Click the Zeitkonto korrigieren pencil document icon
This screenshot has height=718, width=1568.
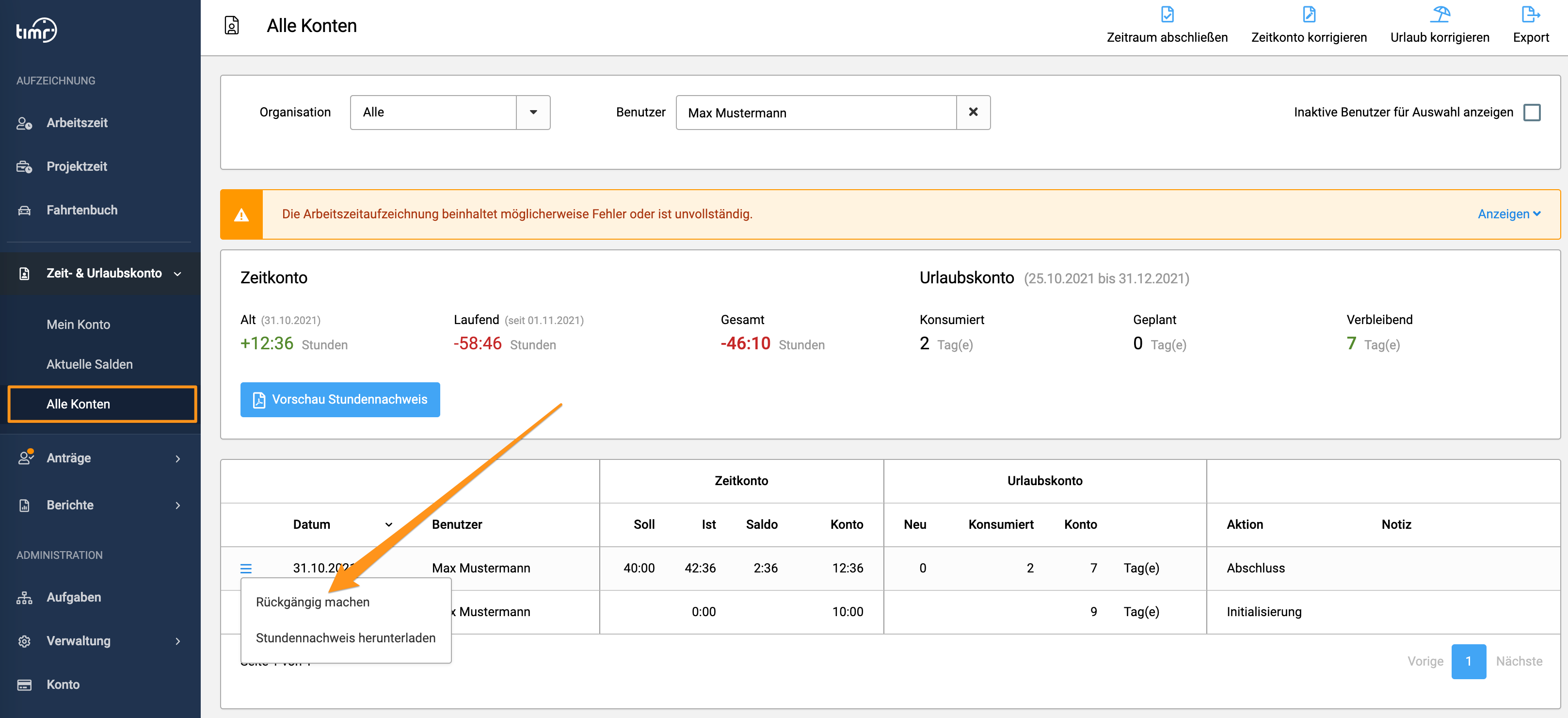coord(1309,14)
